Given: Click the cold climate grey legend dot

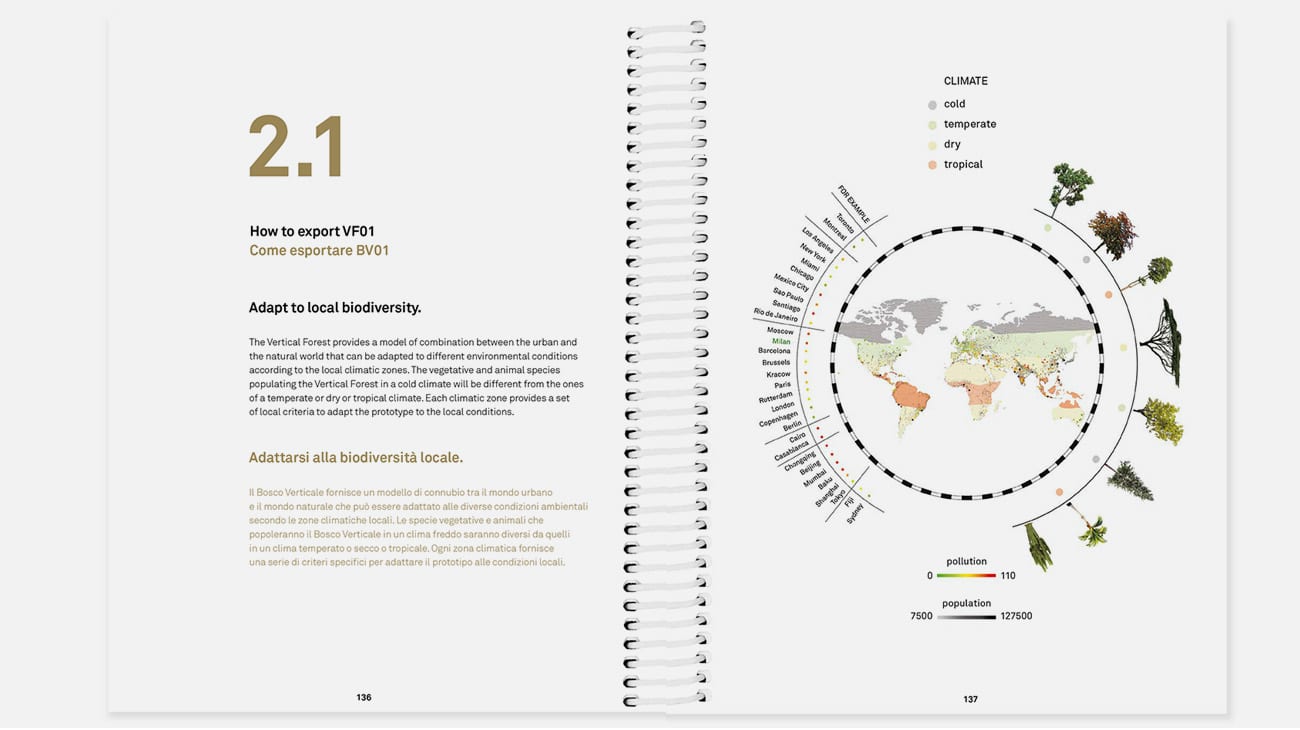Looking at the screenshot, I should (933, 104).
